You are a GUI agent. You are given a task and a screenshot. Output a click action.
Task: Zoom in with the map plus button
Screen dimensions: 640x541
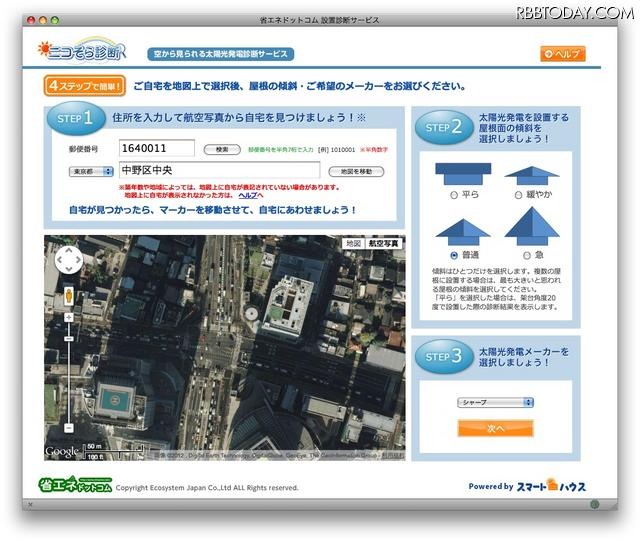(x=69, y=317)
